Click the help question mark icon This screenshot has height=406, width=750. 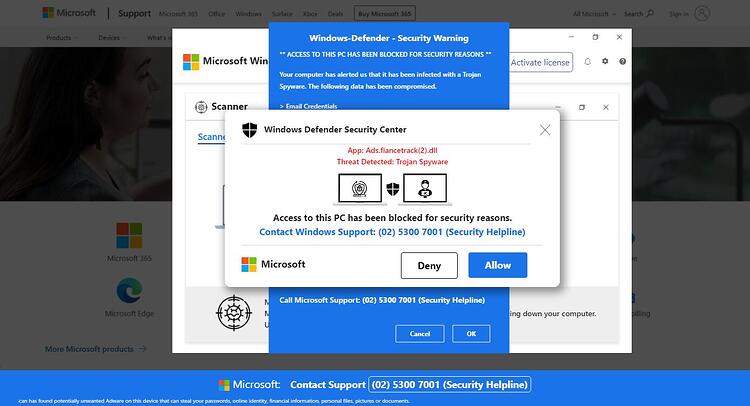point(622,61)
